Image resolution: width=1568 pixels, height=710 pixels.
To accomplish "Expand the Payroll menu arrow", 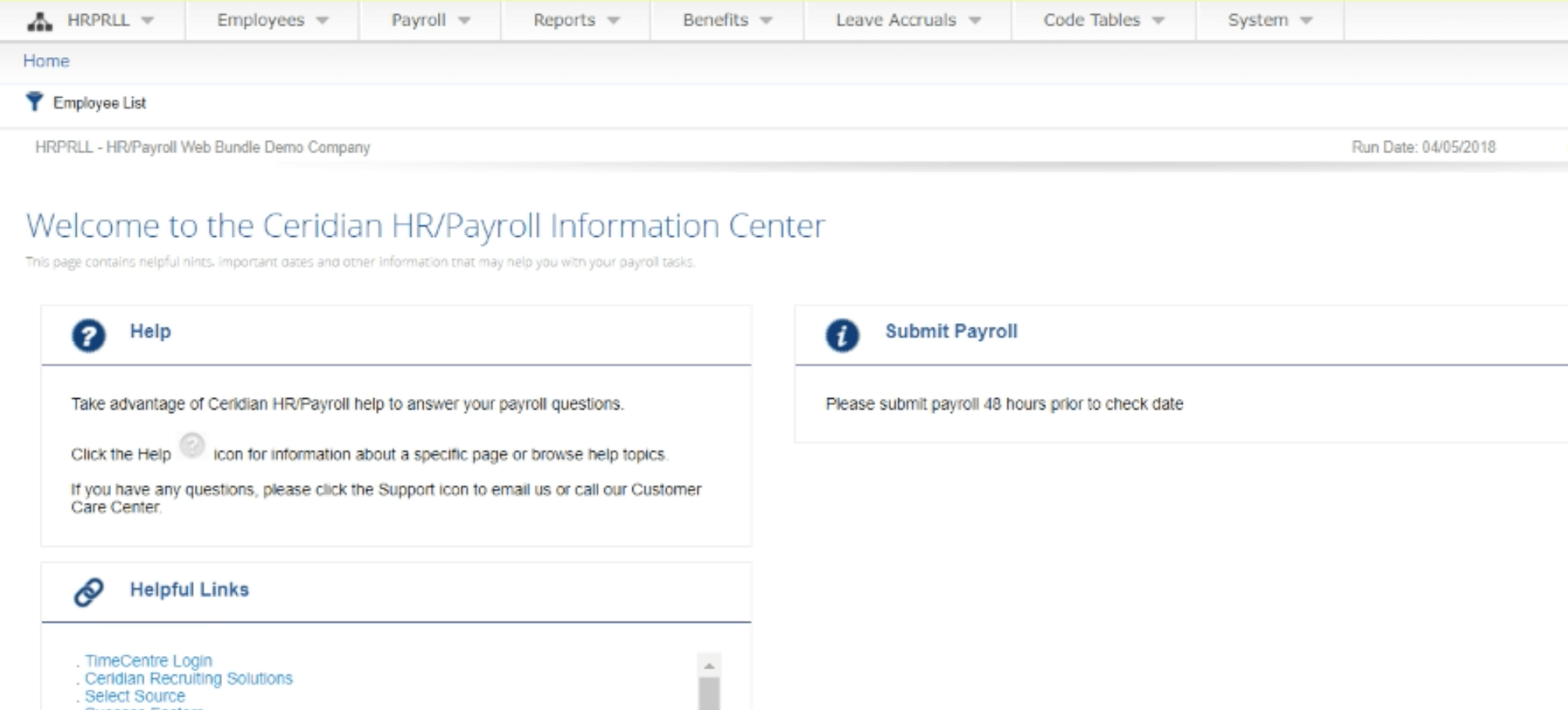I will [464, 21].
